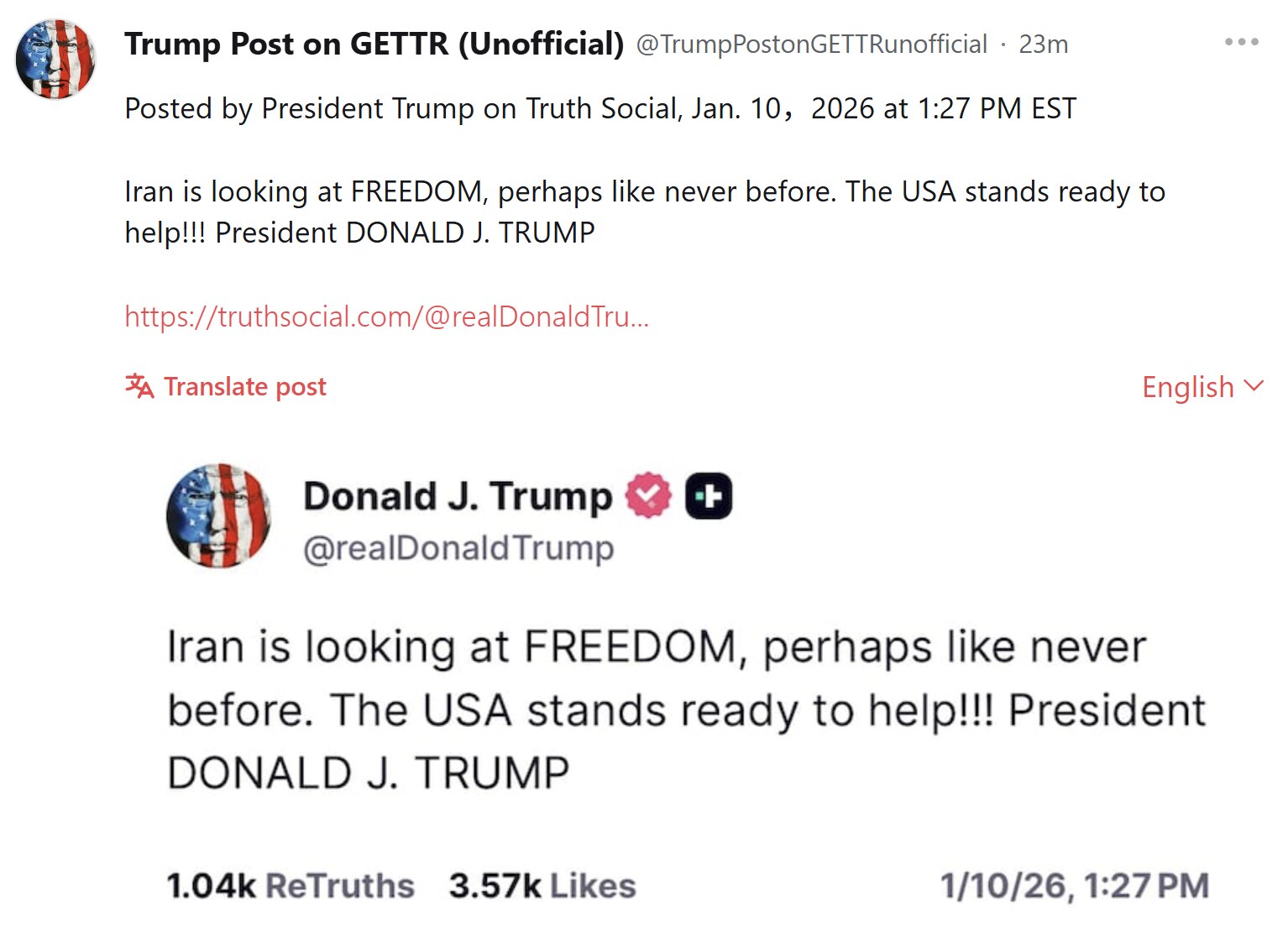Click the red verified checkmark badge
The width and height of the screenshot is (1288, 931).
649,495
